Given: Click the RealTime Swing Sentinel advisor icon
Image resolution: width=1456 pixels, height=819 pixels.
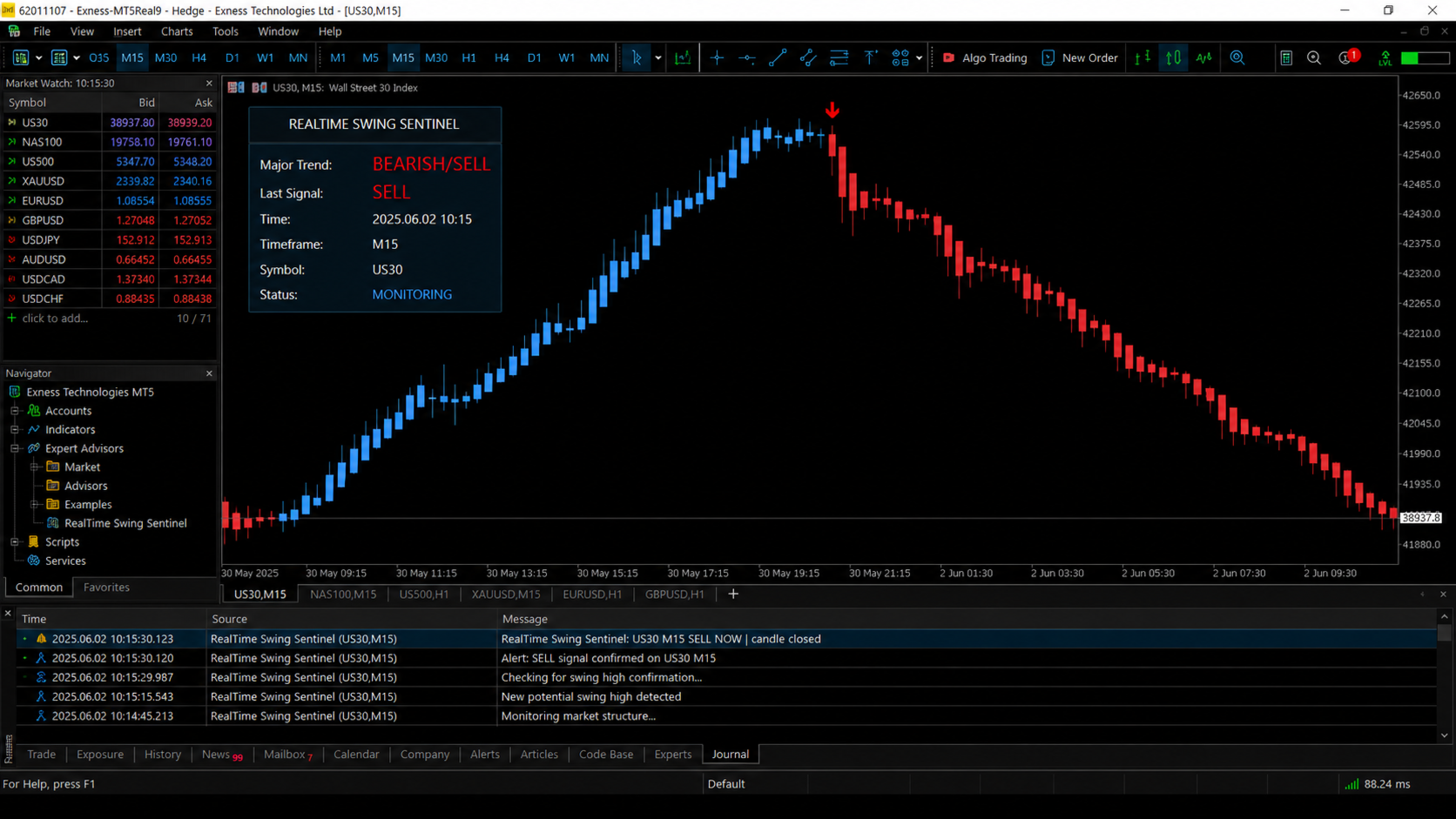Looking at the screenshot, I should [x=53, y=523].
